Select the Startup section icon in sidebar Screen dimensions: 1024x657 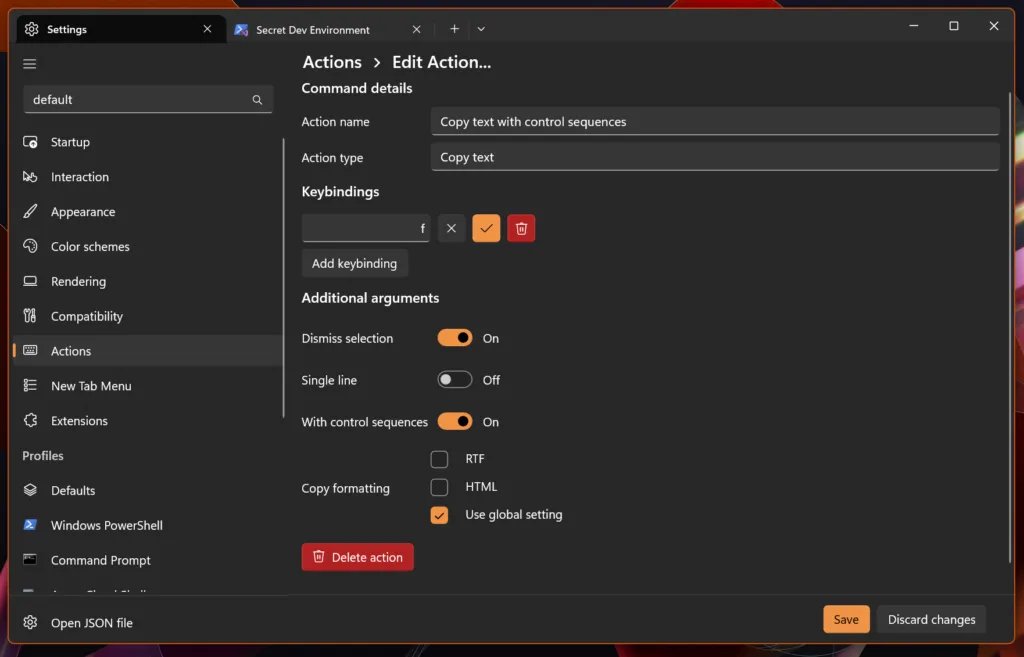point(30,142)
